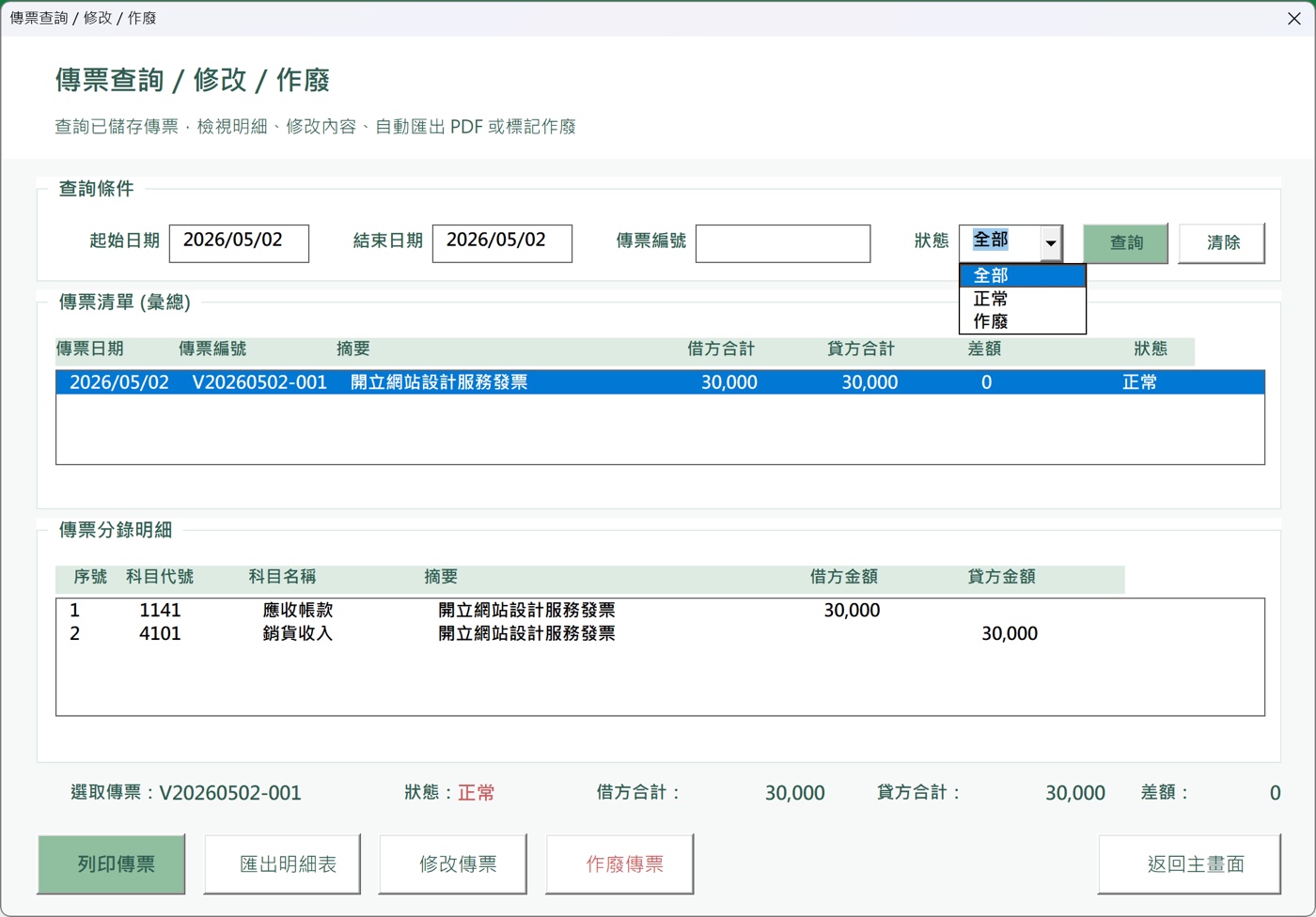Click the 貸方金額 column header
The width and height of the screenshot is (1316, 917).
pos(1002,577)
